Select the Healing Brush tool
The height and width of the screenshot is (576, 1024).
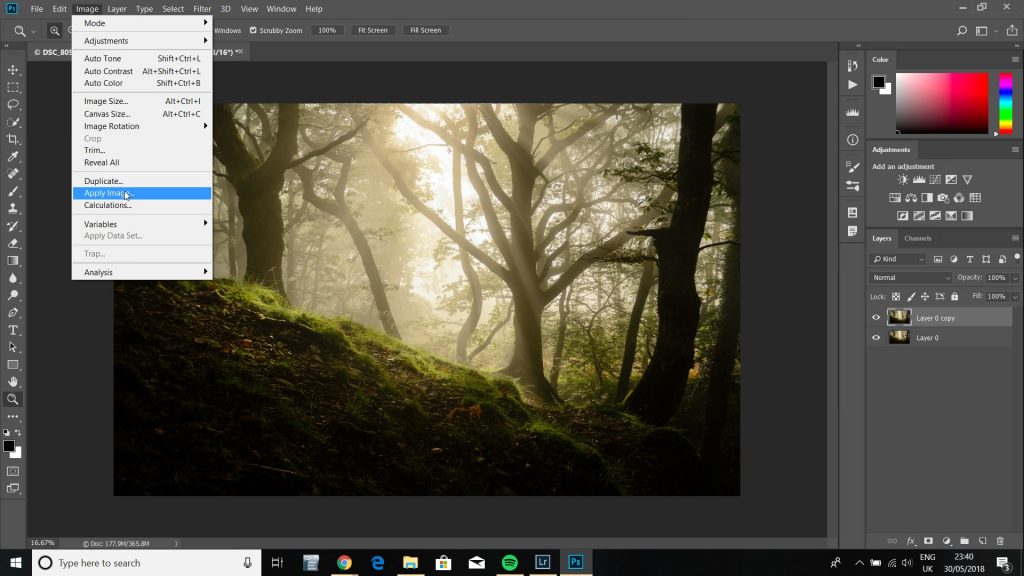tap(13, 175)
